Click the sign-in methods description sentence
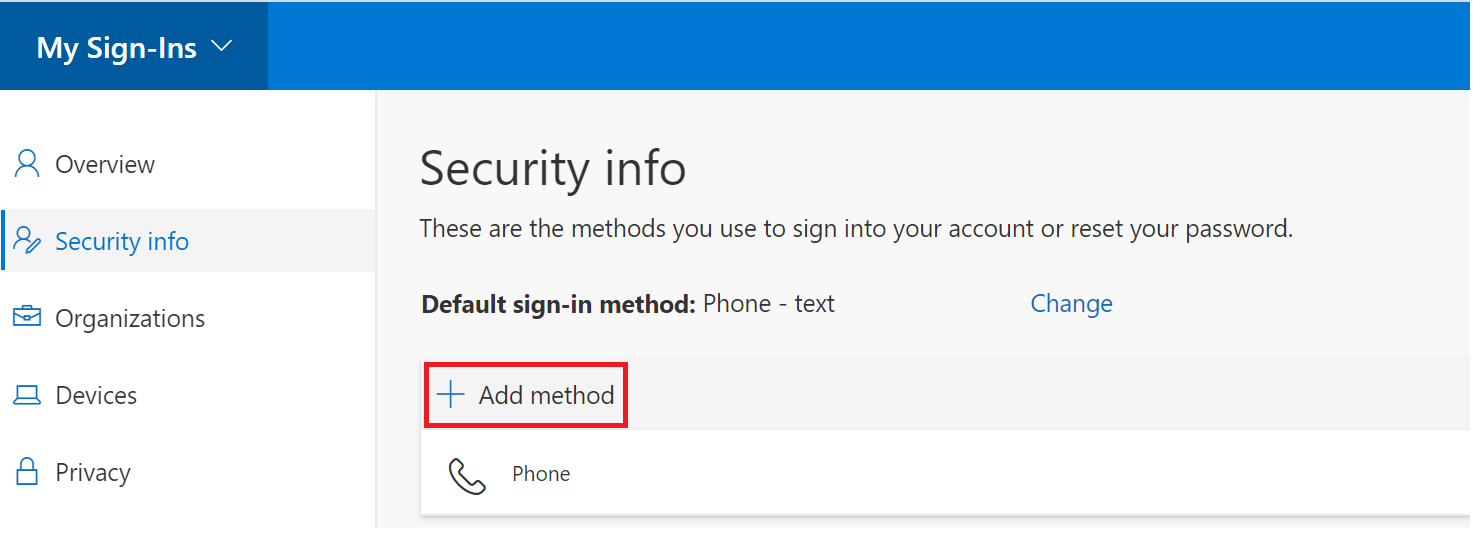Viewport: 1481px width, 536px height. [x=856, y=229]
